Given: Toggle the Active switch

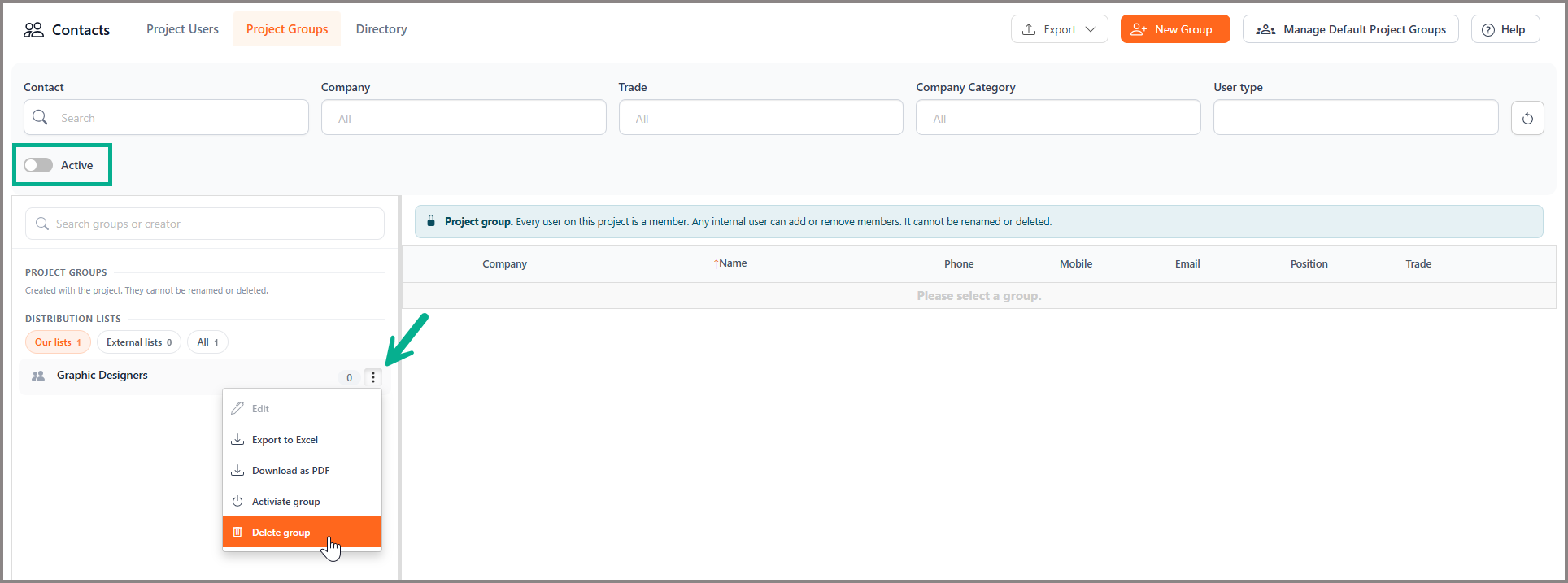Looking at the screenshot, I should click(x=38, y=165).
